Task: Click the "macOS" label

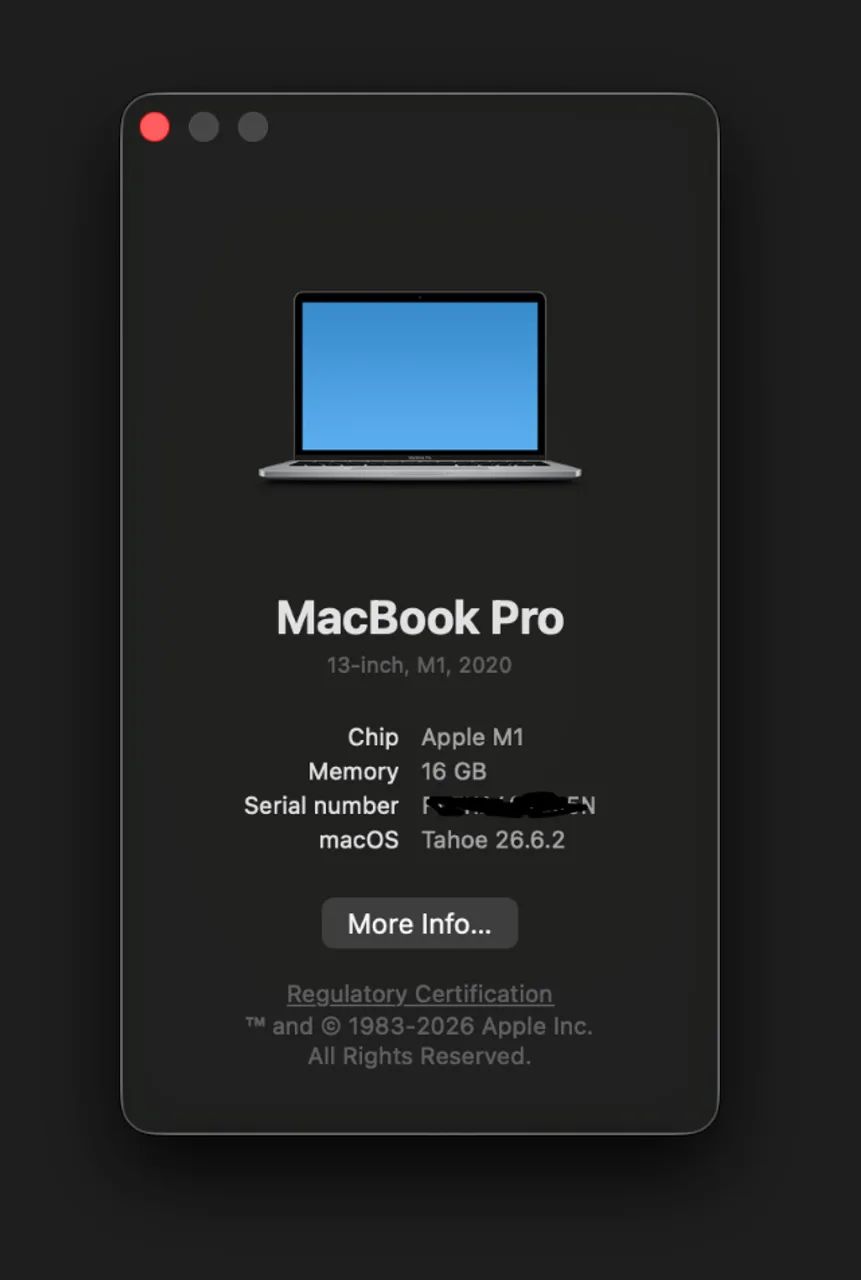Action: point(359,840)
